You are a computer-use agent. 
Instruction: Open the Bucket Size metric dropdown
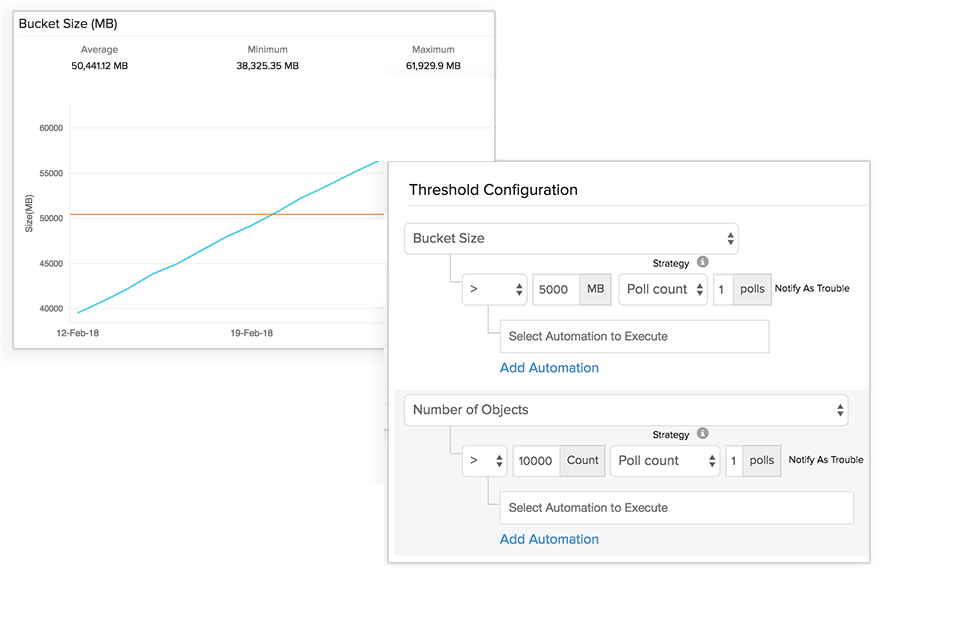click(571, 238)
